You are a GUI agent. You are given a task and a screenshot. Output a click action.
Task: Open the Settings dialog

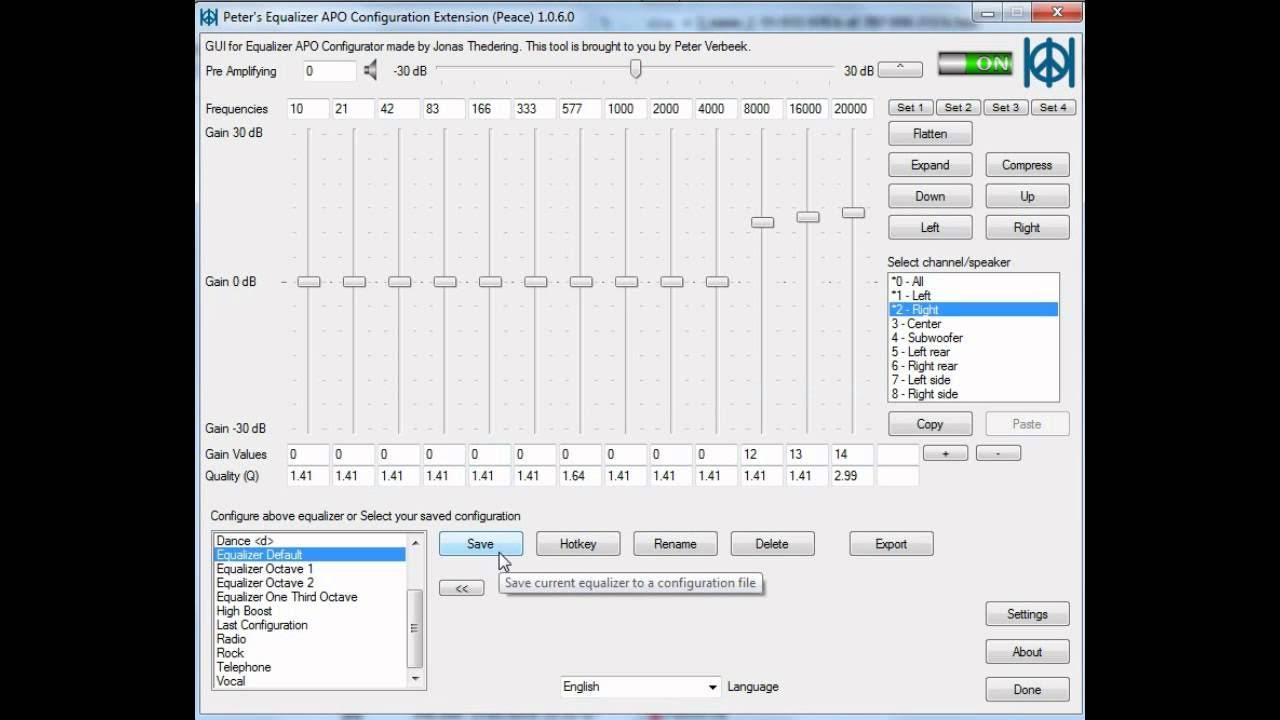[x=1027, y=613]
